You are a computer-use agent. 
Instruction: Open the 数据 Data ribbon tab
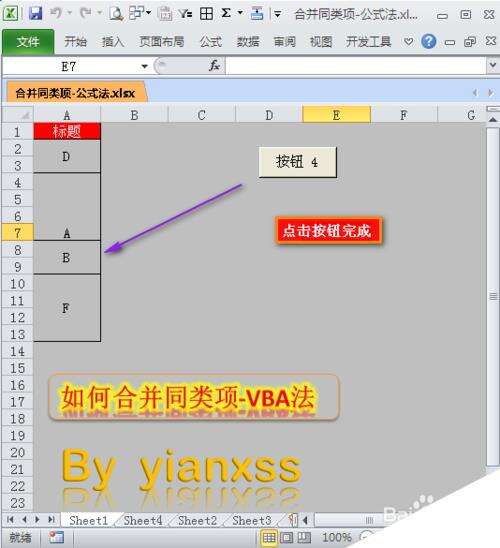tap(248, 42)
